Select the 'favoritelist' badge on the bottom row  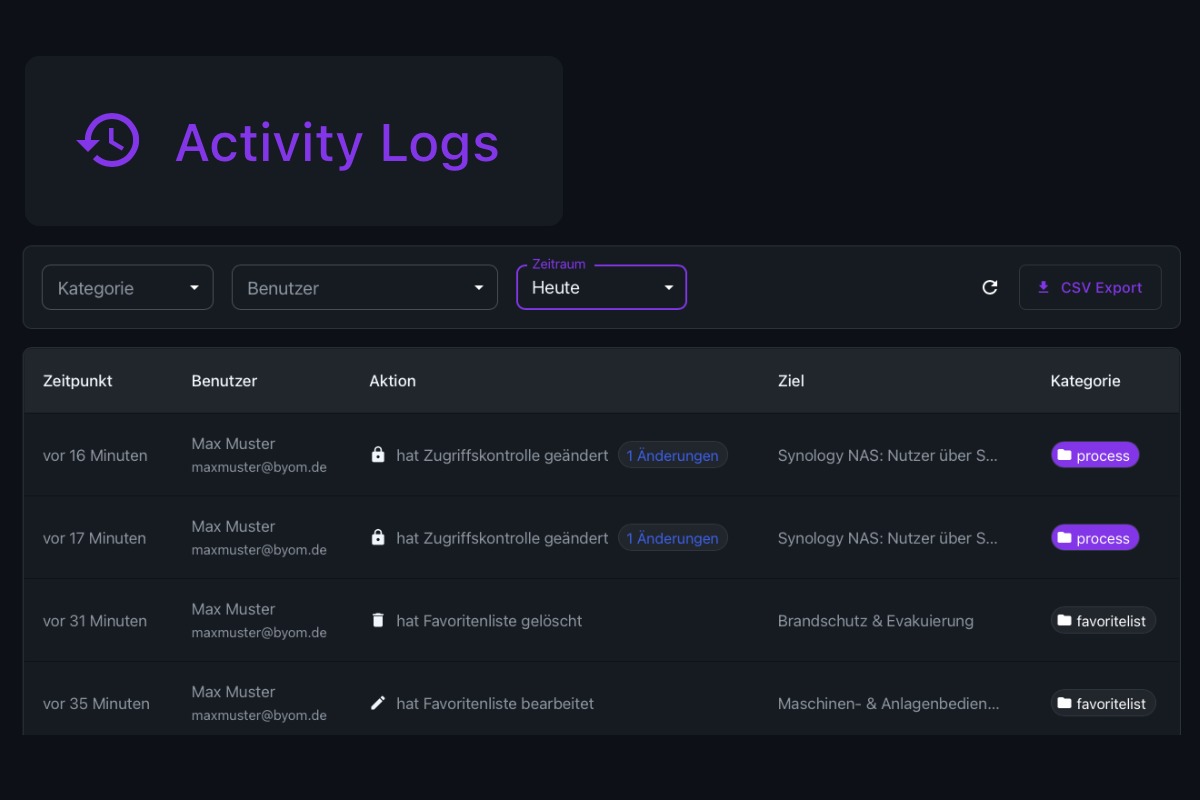pyautogui.click(x=1103, y=703)
